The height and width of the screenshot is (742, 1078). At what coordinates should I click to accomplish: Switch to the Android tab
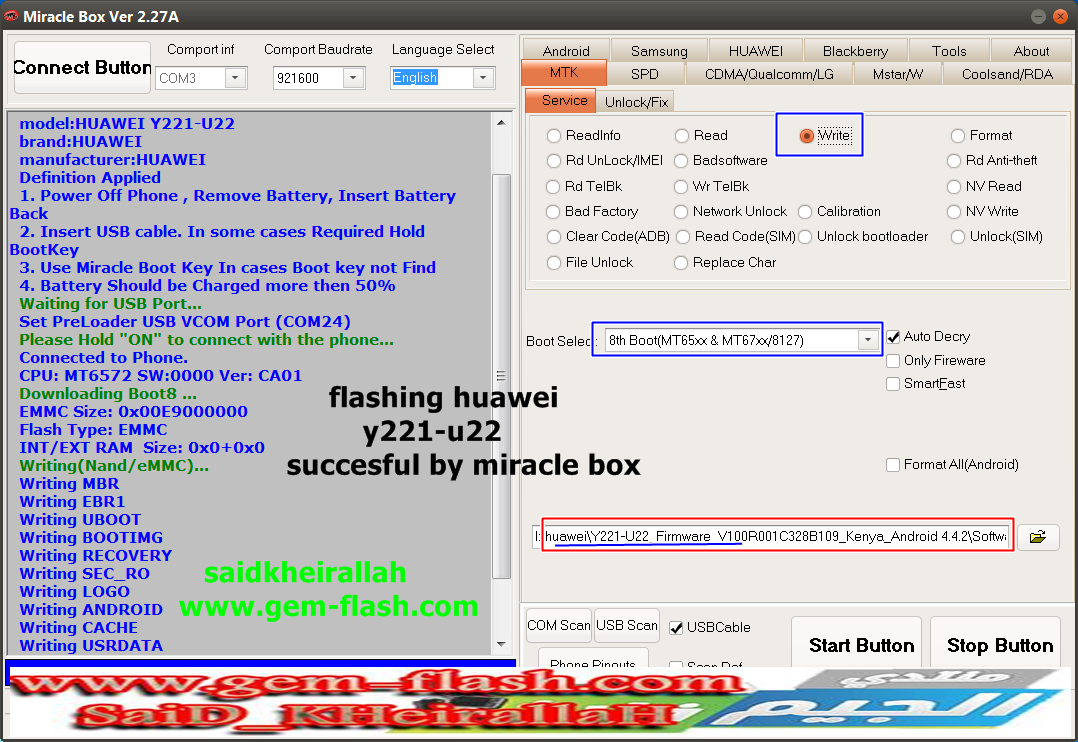coord(566,51)
